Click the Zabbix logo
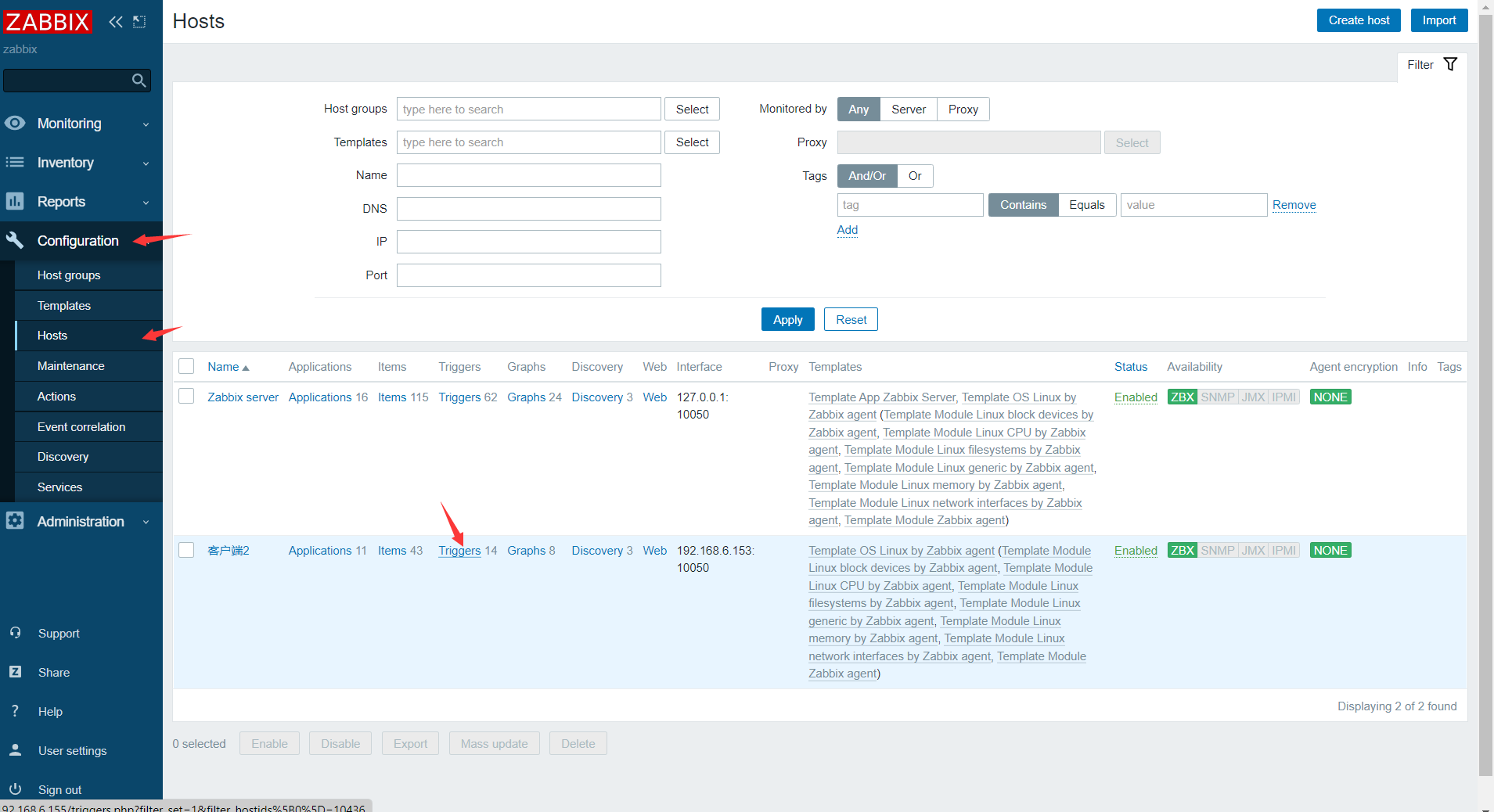Image resolution: width=1494 pixels, height=812 pixels. [47, 21]
